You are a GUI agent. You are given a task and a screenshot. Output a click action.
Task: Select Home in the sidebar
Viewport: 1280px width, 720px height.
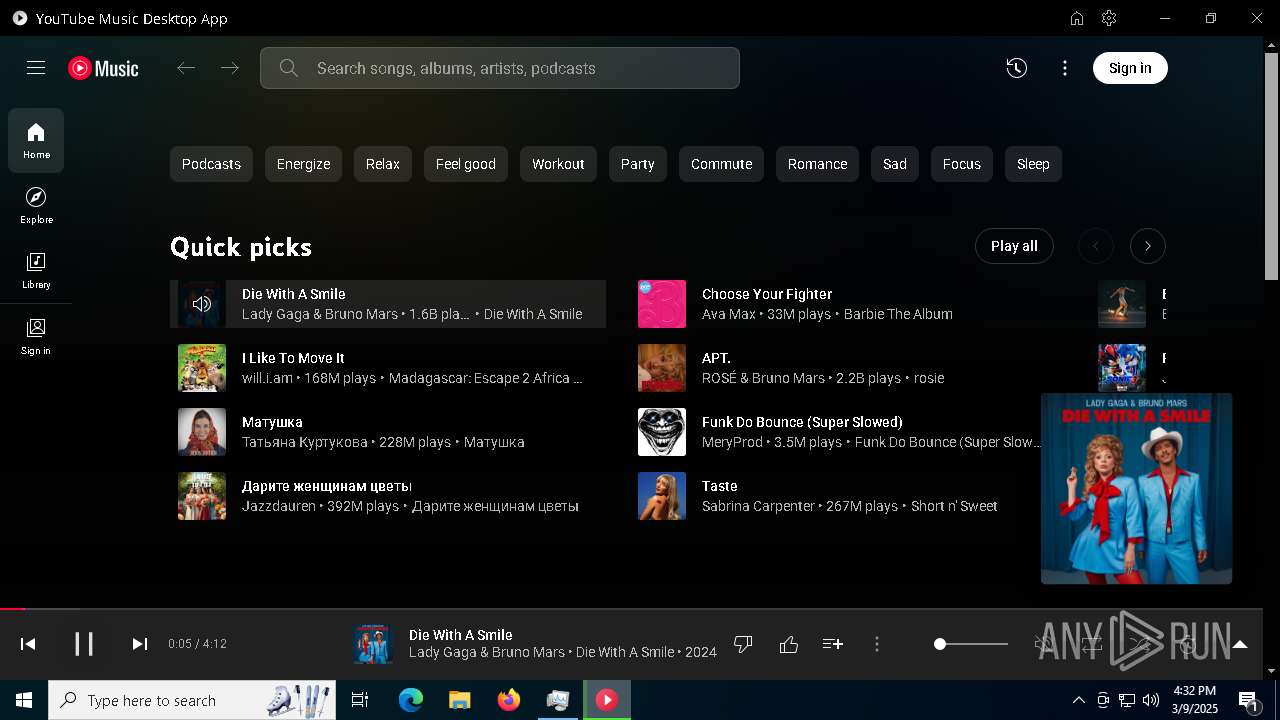(36, 140)
